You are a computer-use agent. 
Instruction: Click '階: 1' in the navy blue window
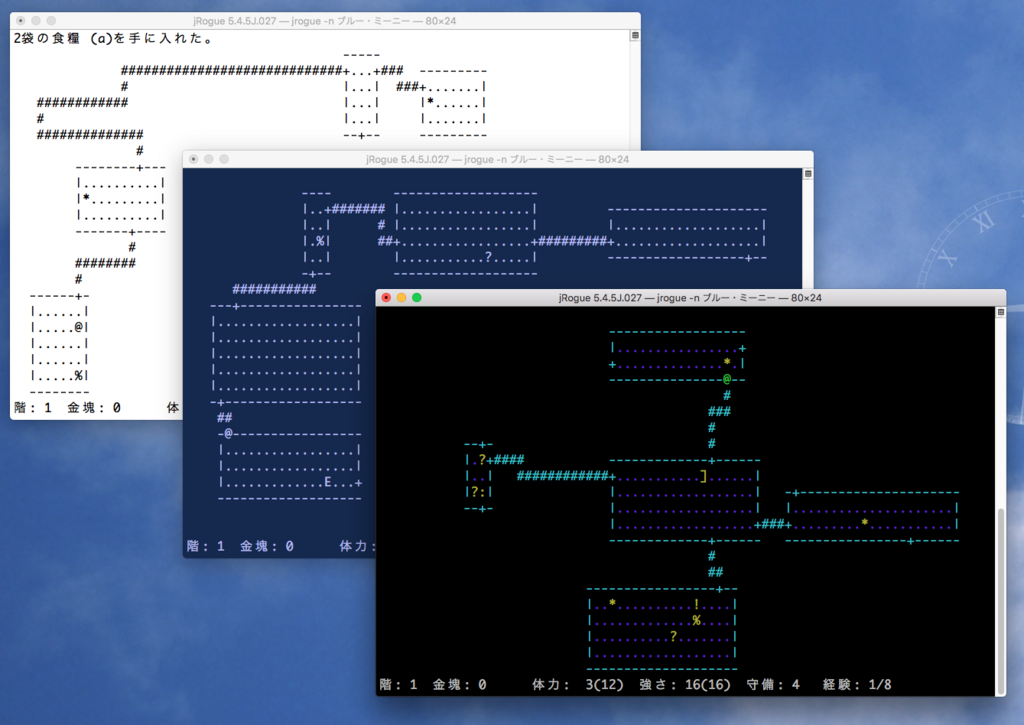205,546
